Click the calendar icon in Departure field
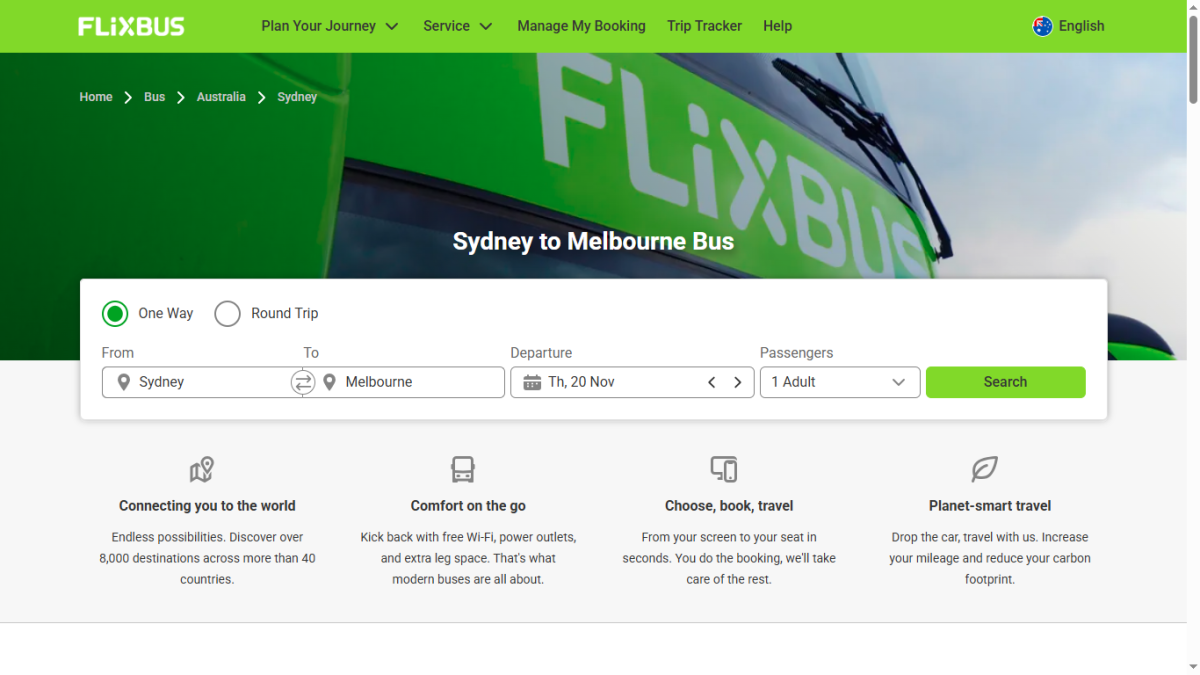The height and width of the screenshot is (675, 1200). (x=531, y=382)
